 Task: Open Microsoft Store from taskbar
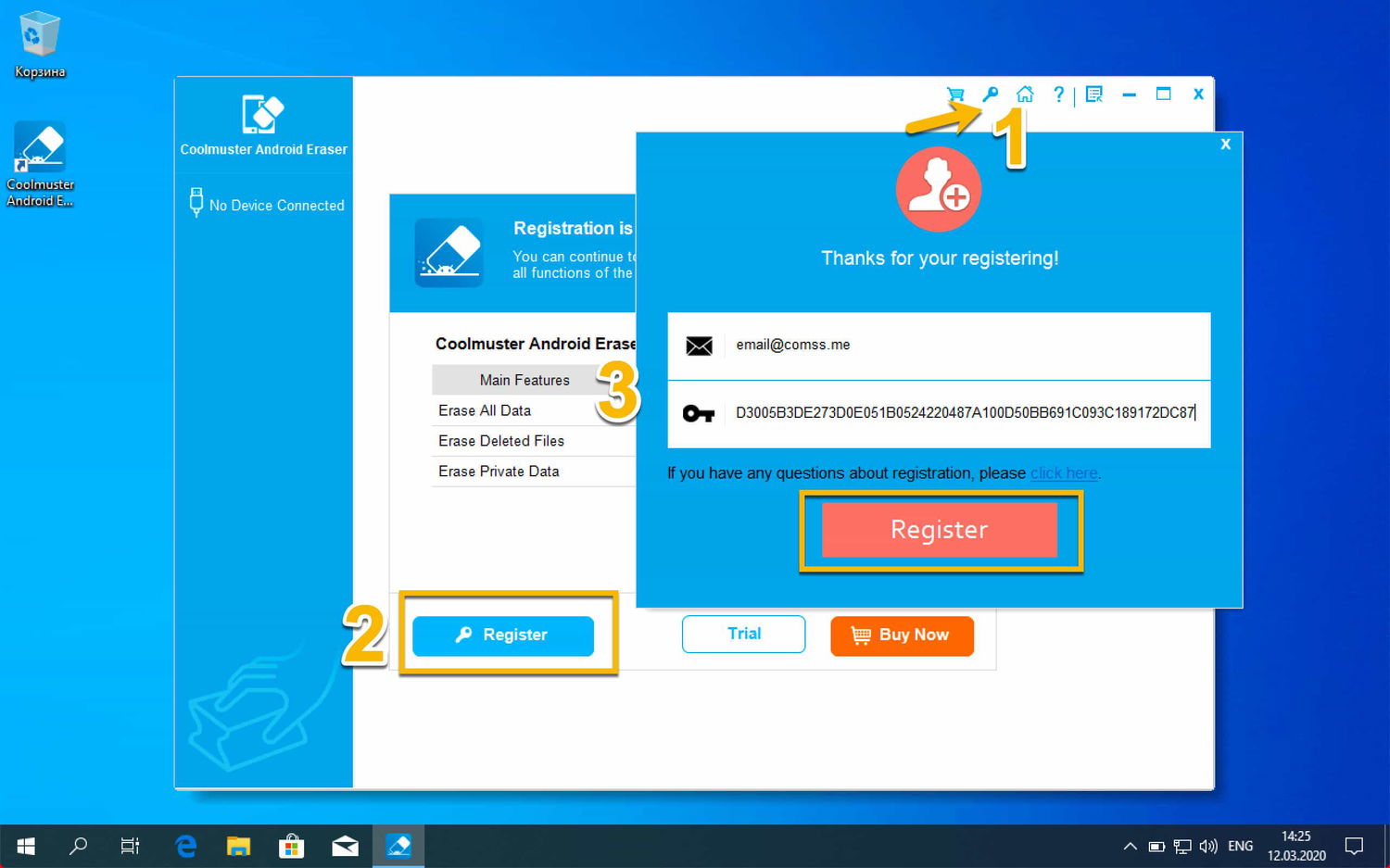point(292,846)
